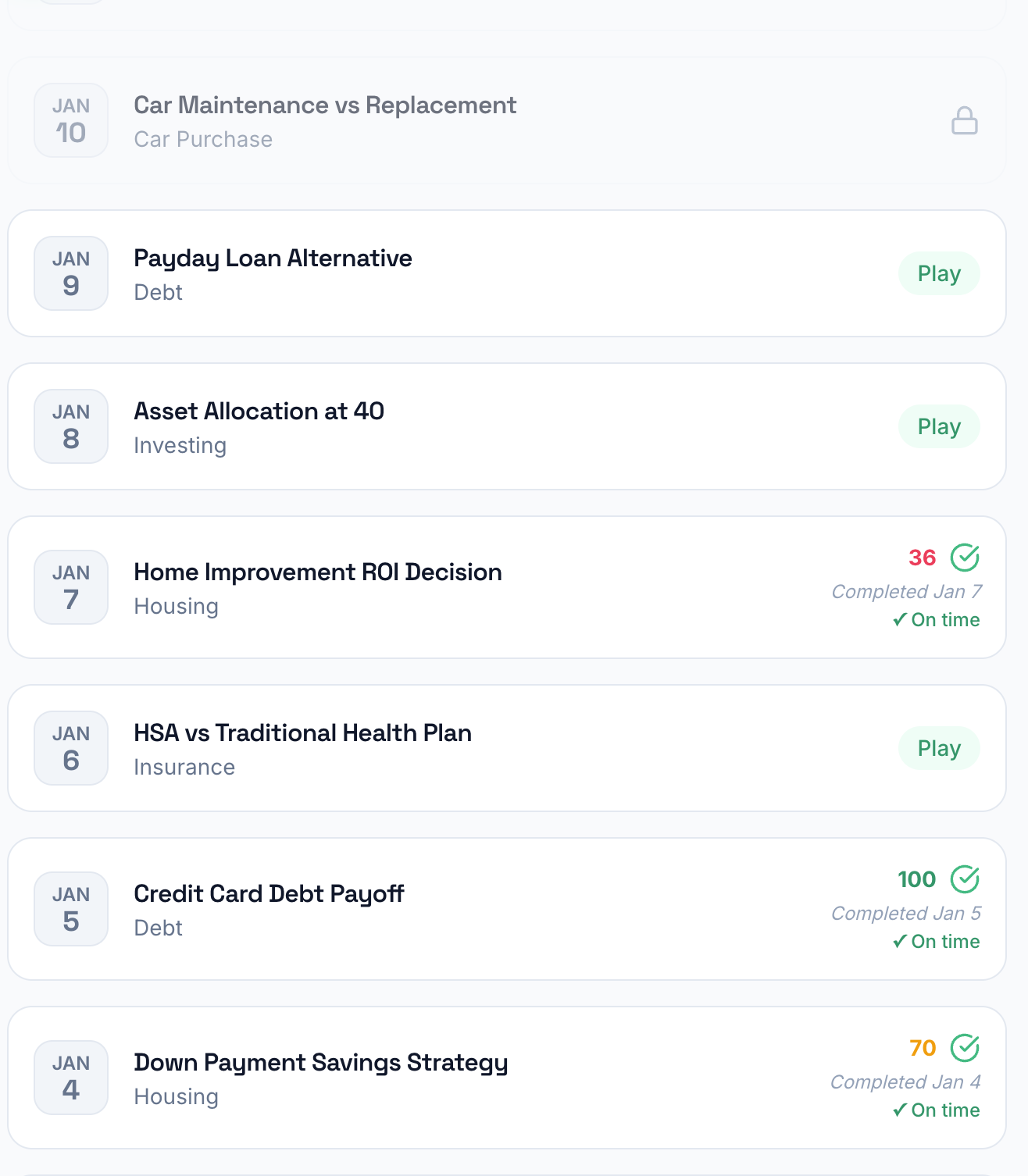Click the score 100 on Credit Card Debt Payoff
This screenshot has width=1028, height=1176.
[x=917, y=879]
